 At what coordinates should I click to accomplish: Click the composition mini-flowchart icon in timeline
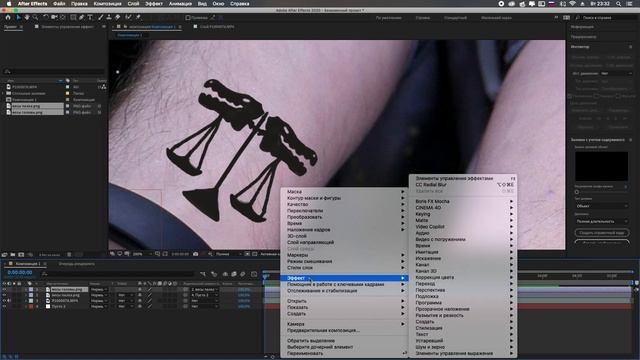click(x=203, y=274)
